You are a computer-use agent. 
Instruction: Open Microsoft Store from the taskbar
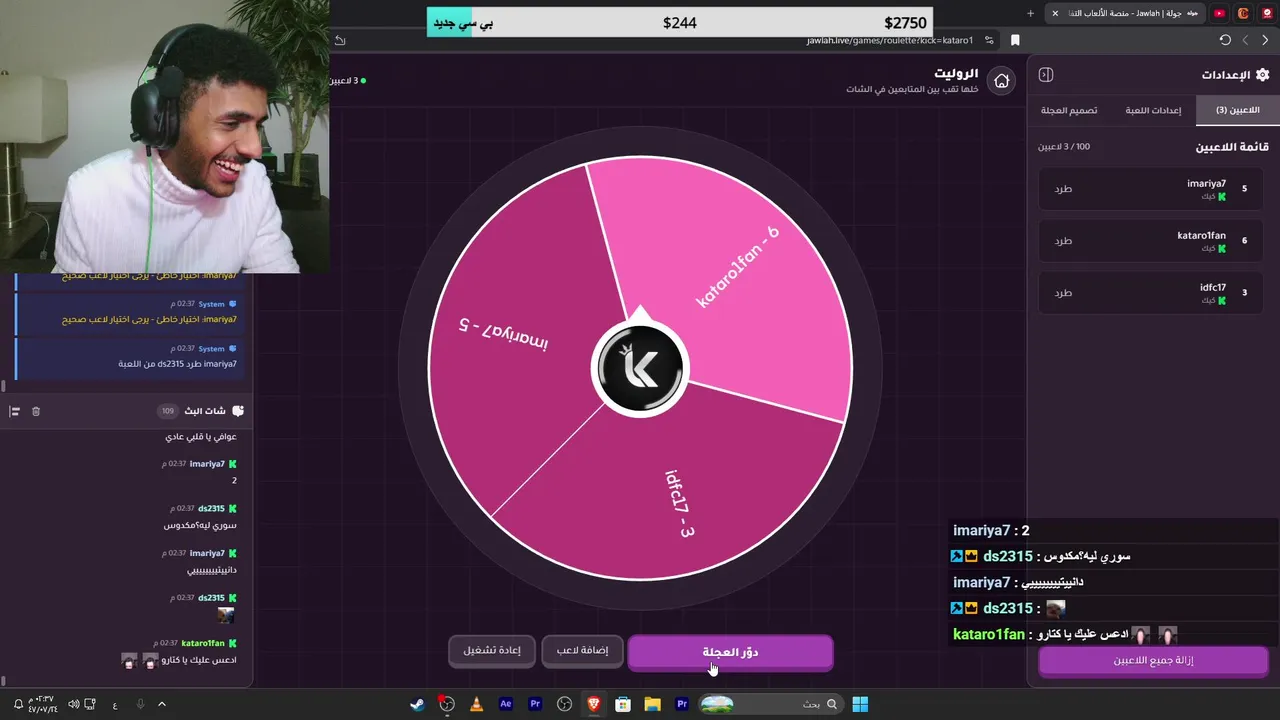click(x=623, y=704)
